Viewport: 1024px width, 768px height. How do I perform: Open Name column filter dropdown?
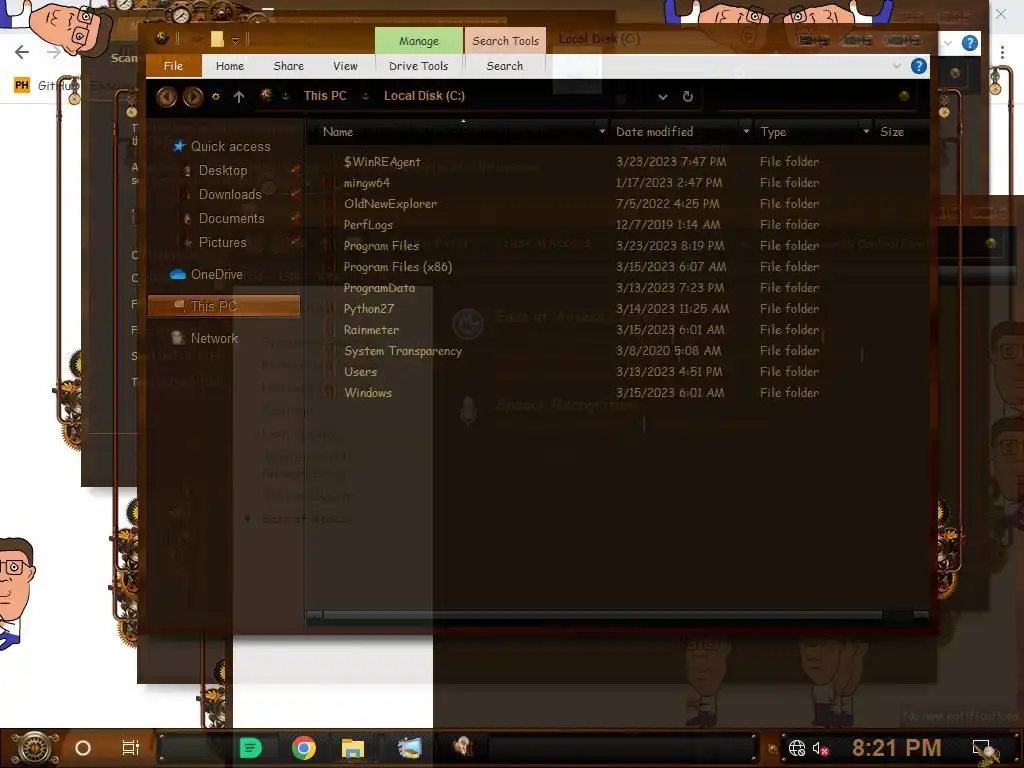[x=602, y=132]
